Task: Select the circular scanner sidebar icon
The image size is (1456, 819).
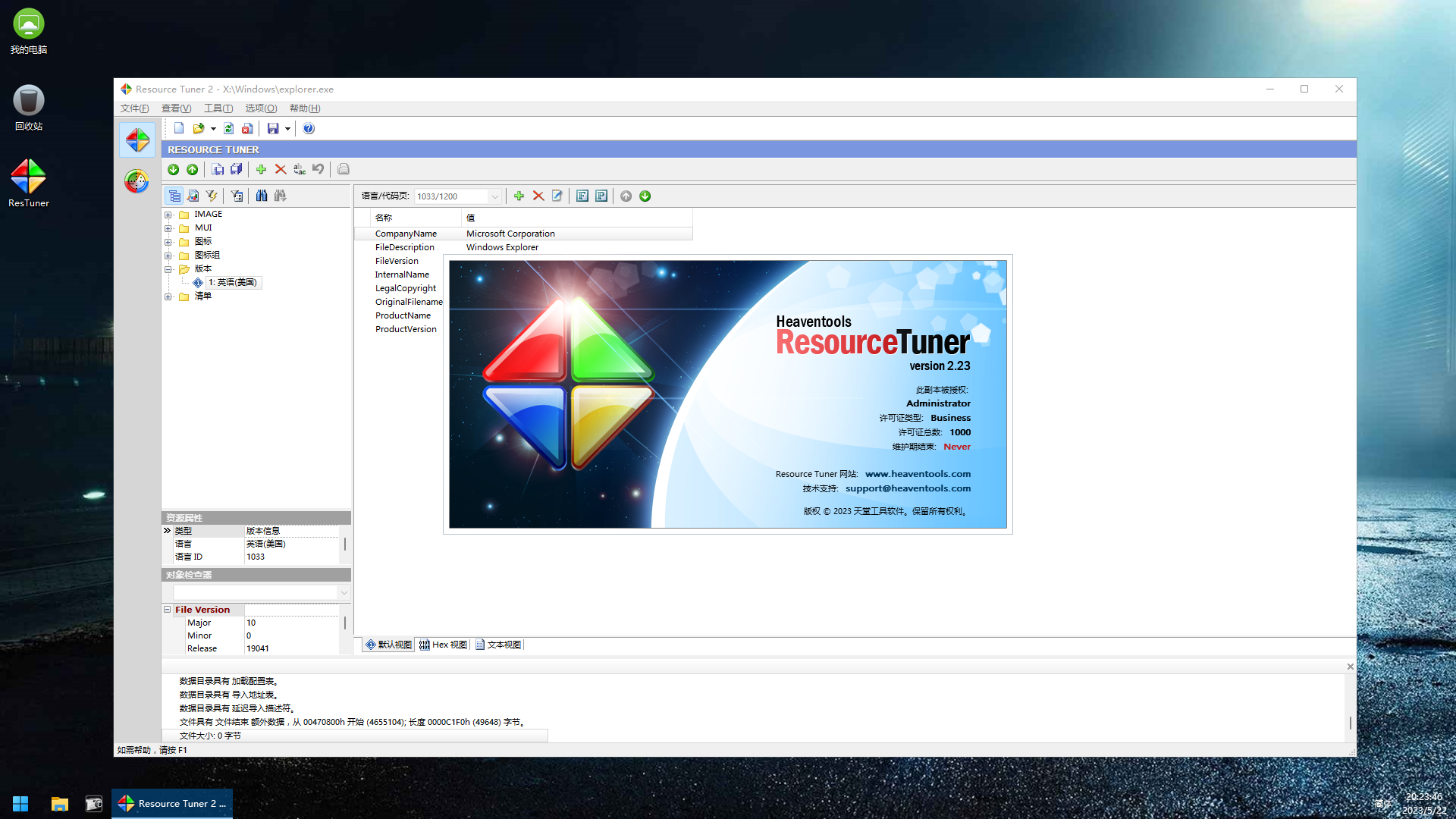Action: pyautogui.click(x=137, y=181)
